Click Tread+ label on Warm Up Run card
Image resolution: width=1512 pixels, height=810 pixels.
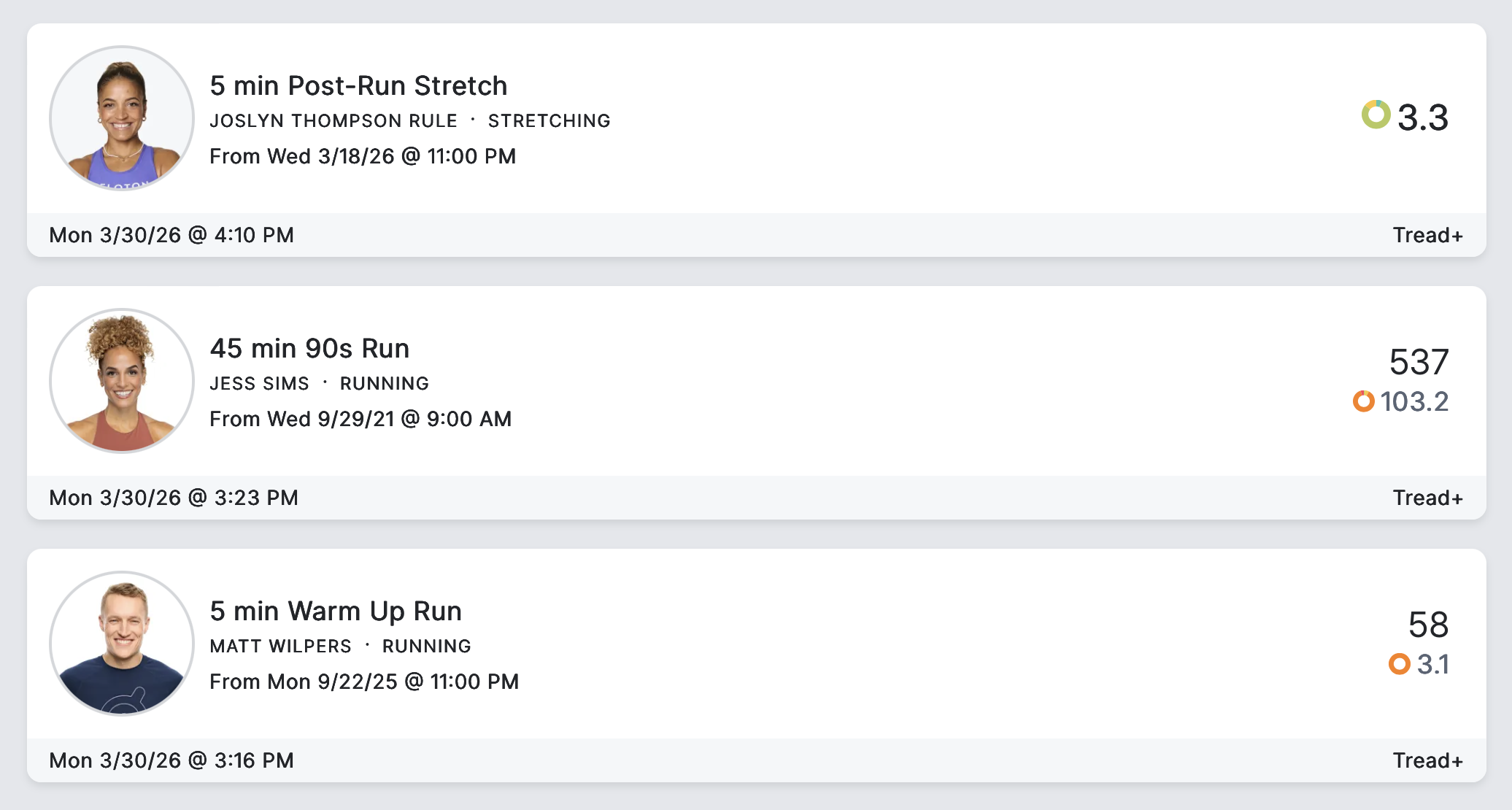coord(1427,760)
